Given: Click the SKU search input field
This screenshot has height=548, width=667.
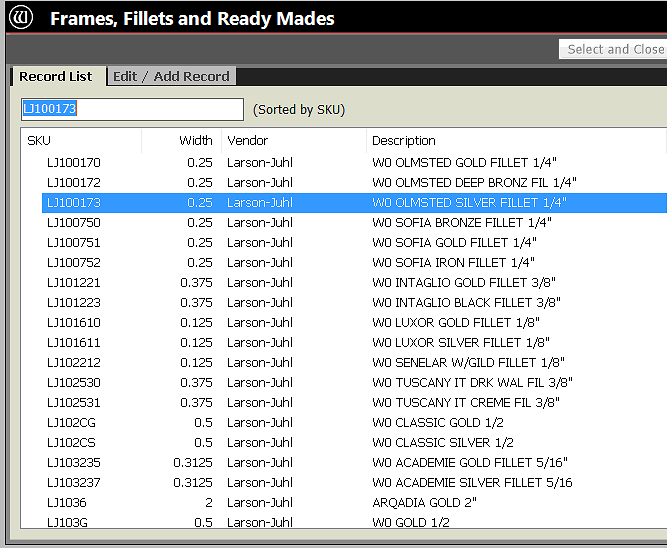Looking at the screenshot, I should pos(131,109).
